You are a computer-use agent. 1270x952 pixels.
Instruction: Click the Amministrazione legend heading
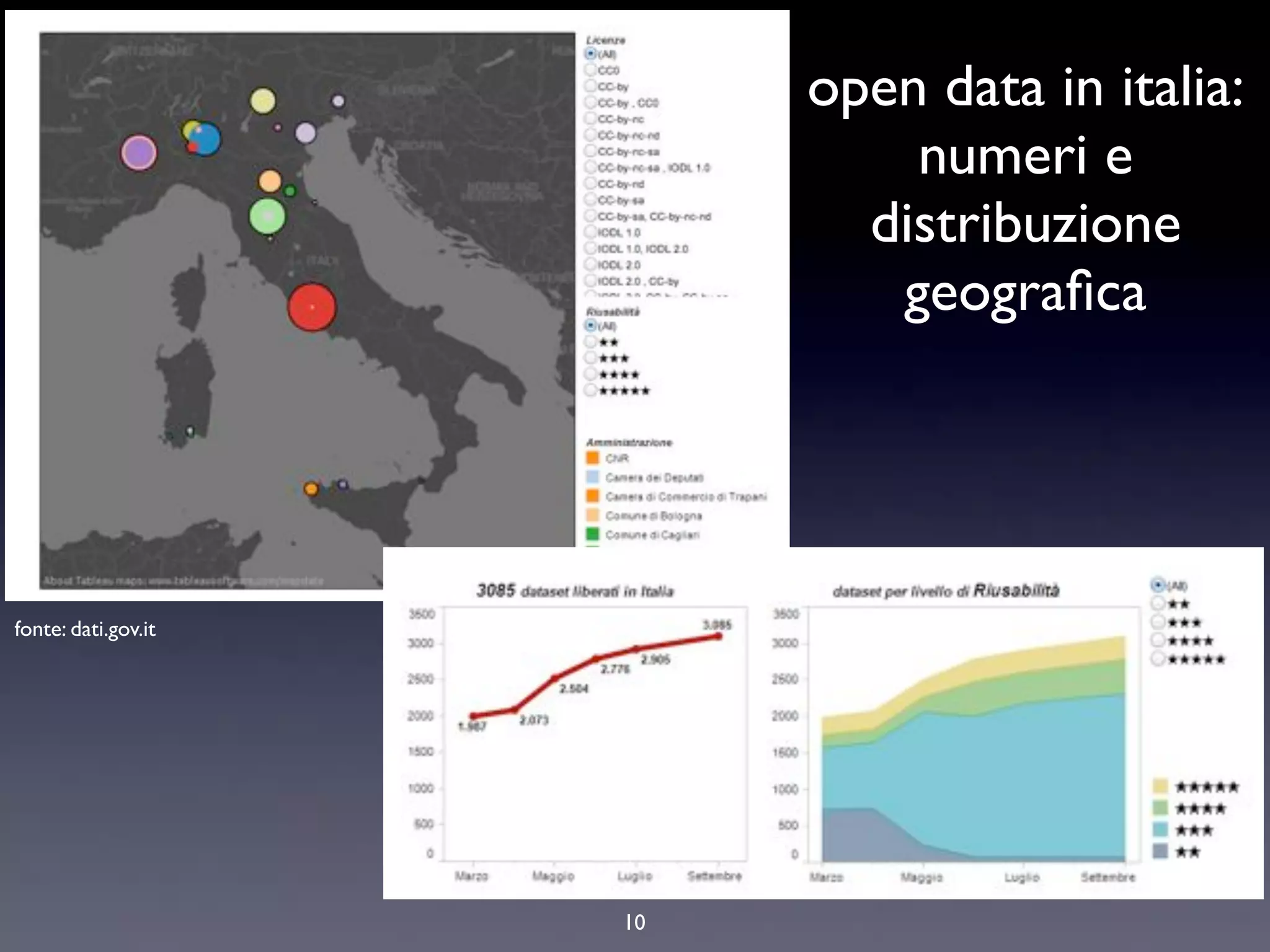(x=629, y=442)
